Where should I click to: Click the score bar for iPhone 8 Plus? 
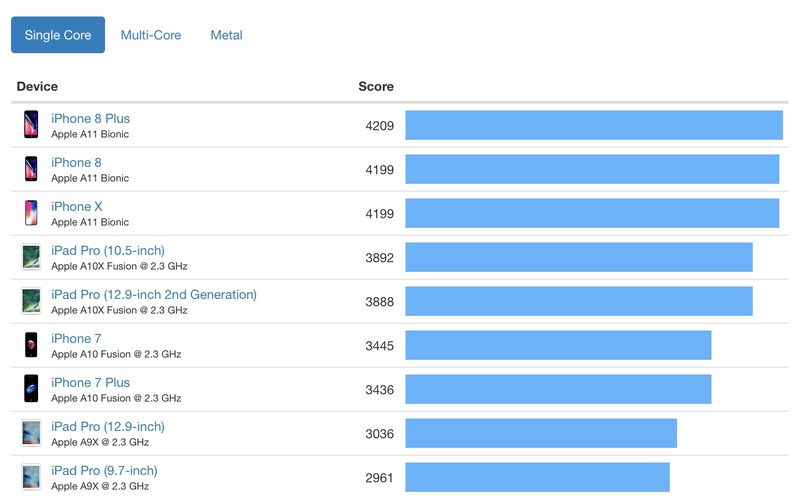[594, 125]
